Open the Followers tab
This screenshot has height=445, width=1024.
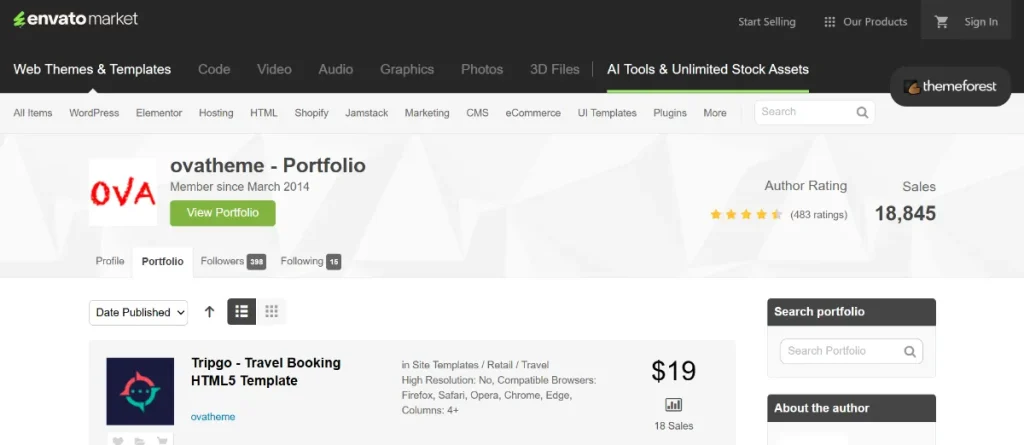point(232,261)
